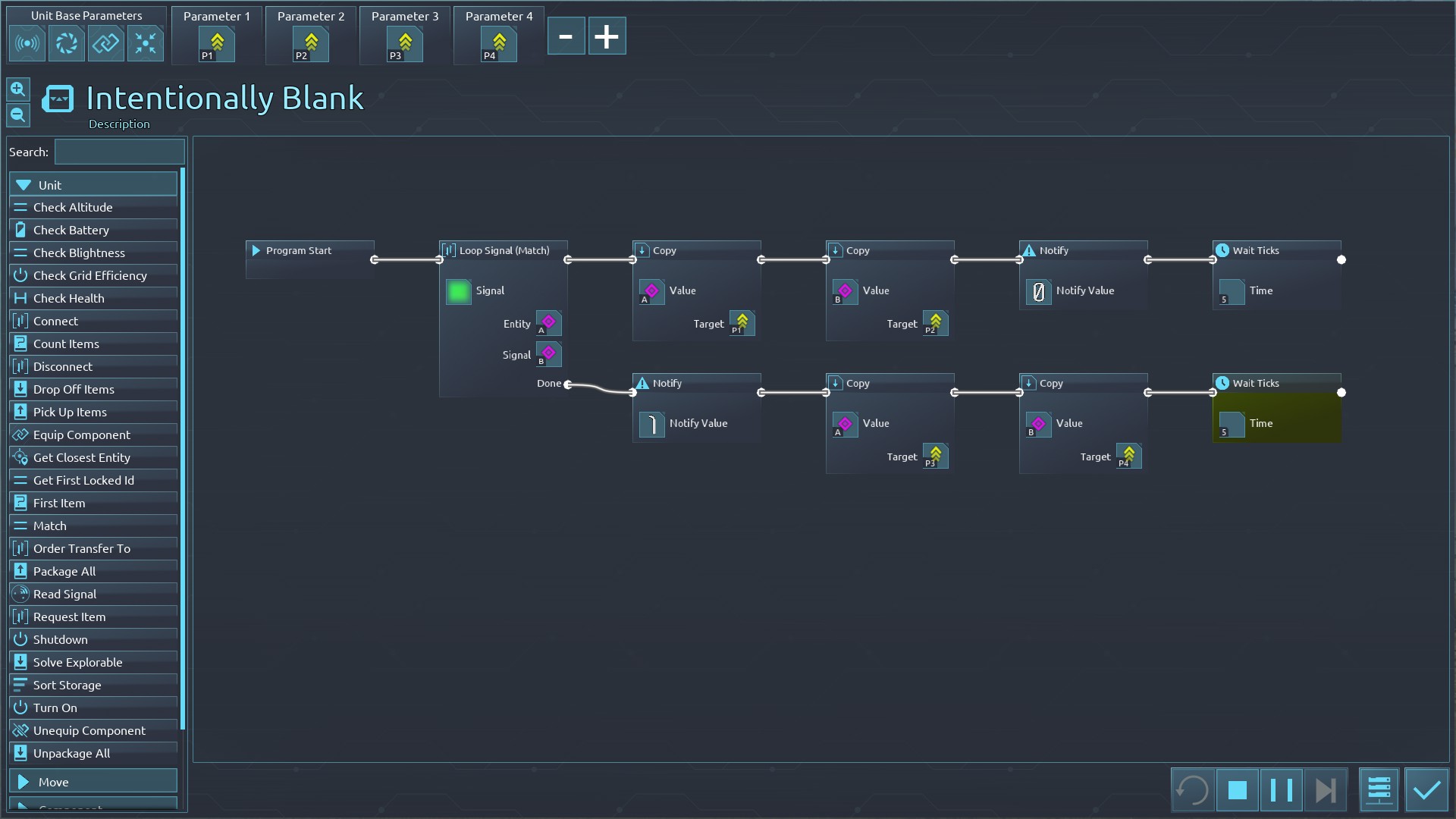Select Parameter 4 tab header

click(499, 16)
